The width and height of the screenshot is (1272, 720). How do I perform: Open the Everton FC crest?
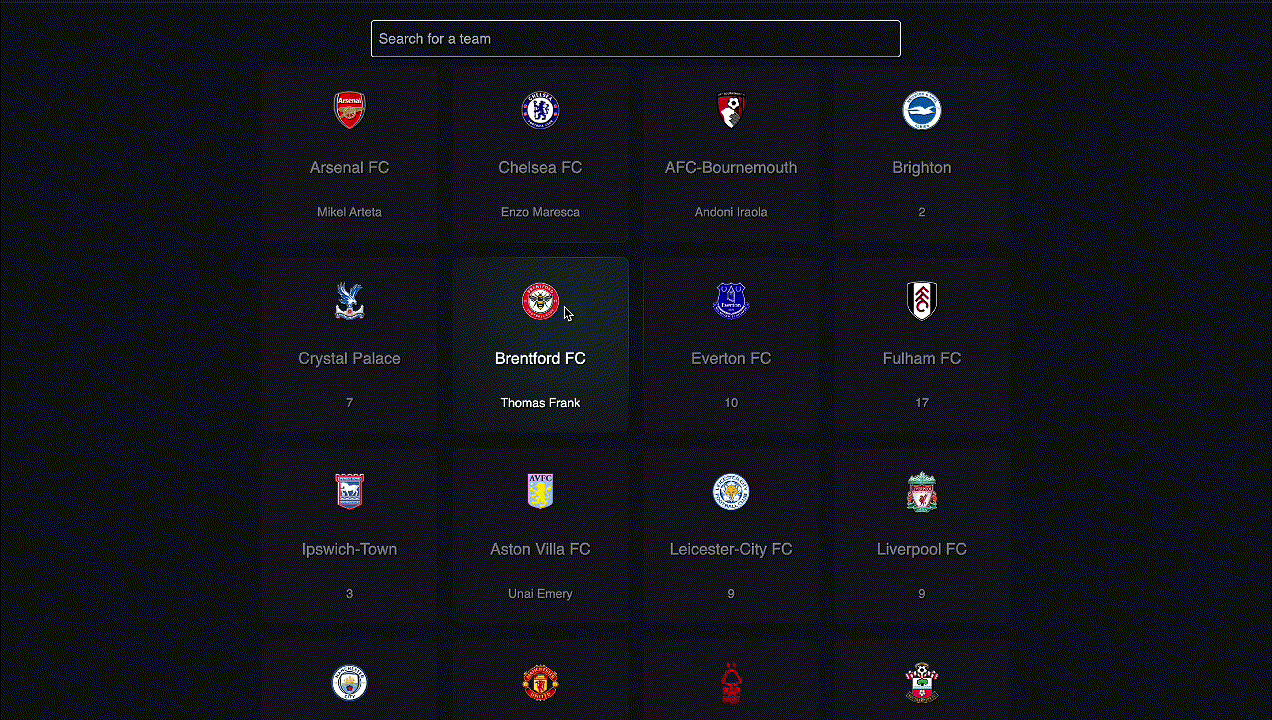tap(731, 301)
